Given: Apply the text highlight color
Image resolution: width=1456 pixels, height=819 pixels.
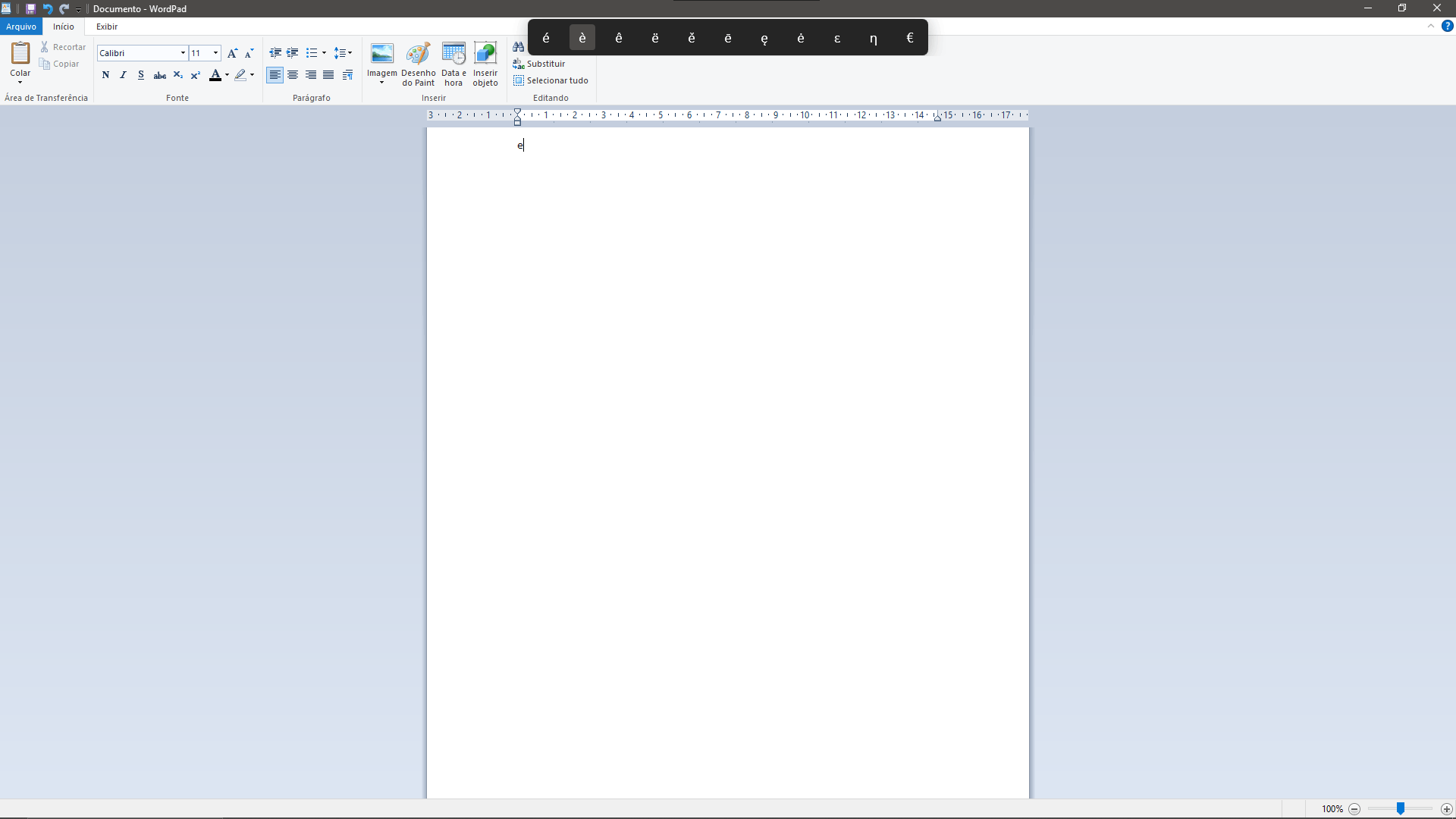Looking at the screenshot, I should pyautogui.click(x=240, y=75).
